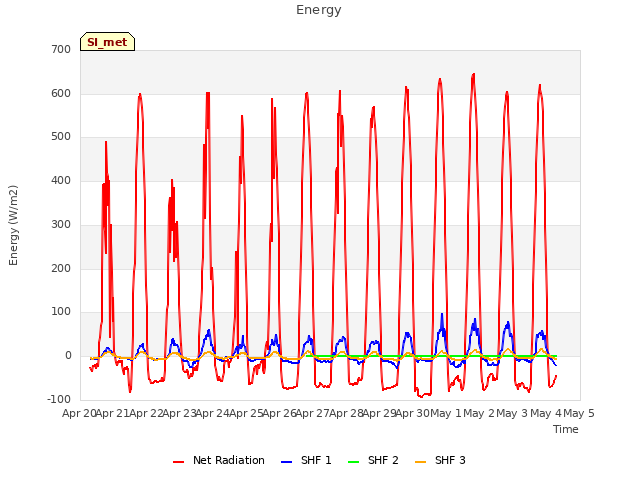The height and width of the screenshot is (480, 640).
Task: Click the 600 y-axis tick label
Action: tap(61, 93)
